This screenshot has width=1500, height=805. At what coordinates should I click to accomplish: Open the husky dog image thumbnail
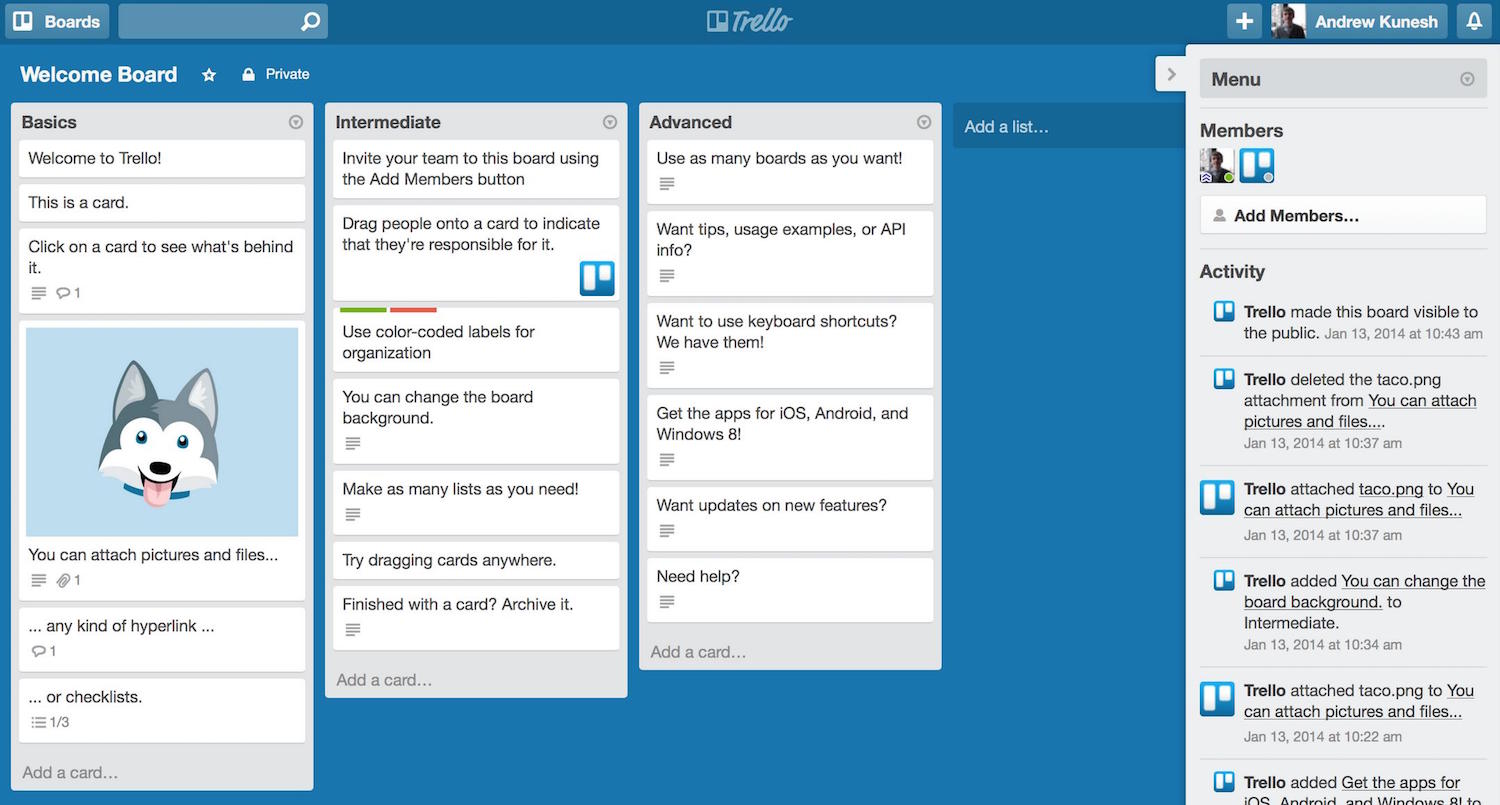(x=162, y=432)
